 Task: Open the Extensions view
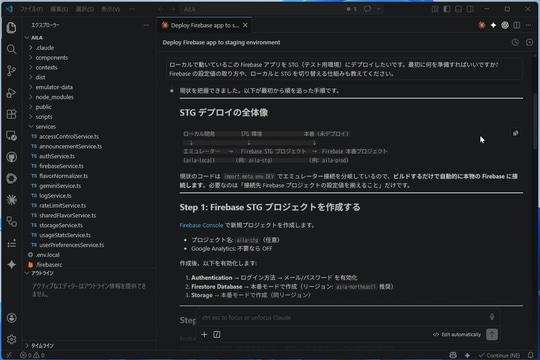point(11,114)
